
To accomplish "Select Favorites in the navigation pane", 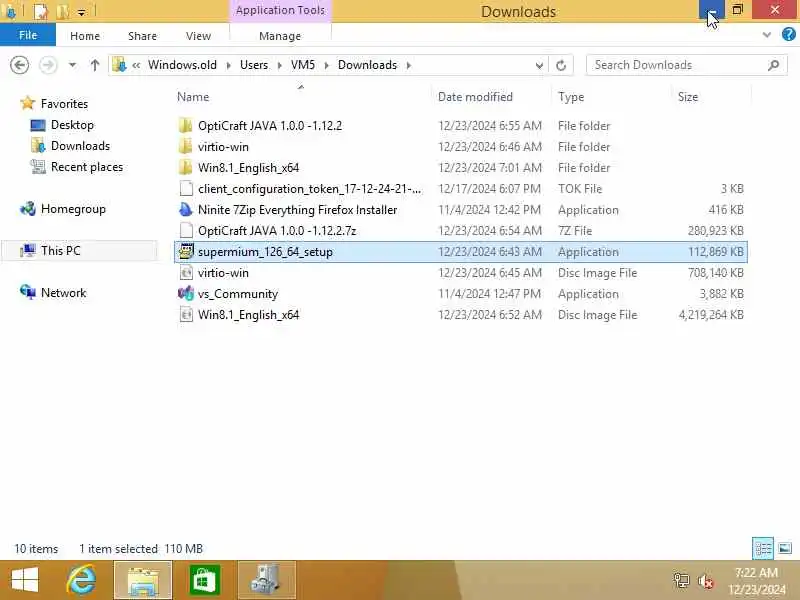I will coord(64,104).
